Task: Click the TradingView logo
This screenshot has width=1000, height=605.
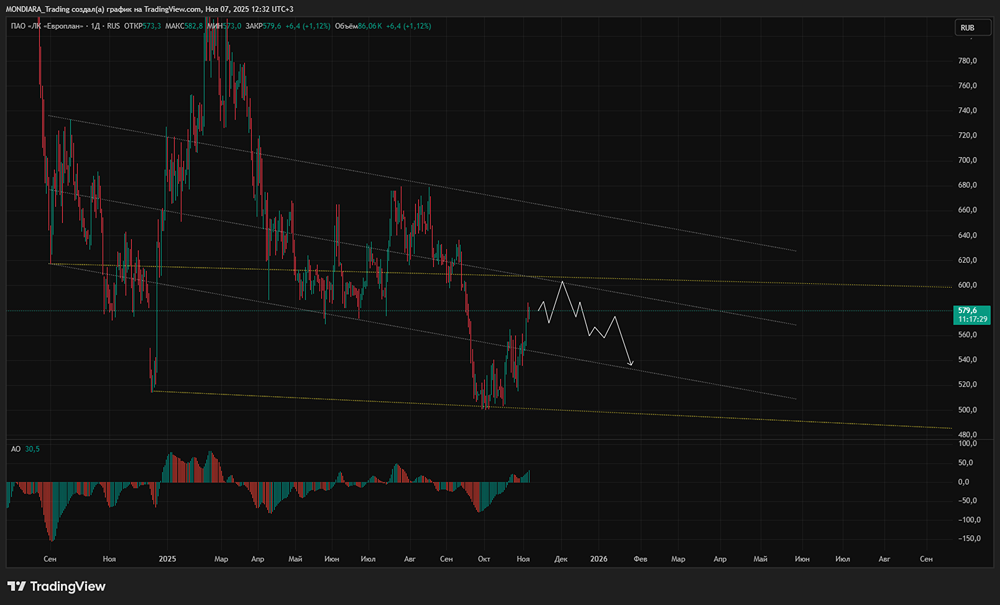Action: coord(56,586)
